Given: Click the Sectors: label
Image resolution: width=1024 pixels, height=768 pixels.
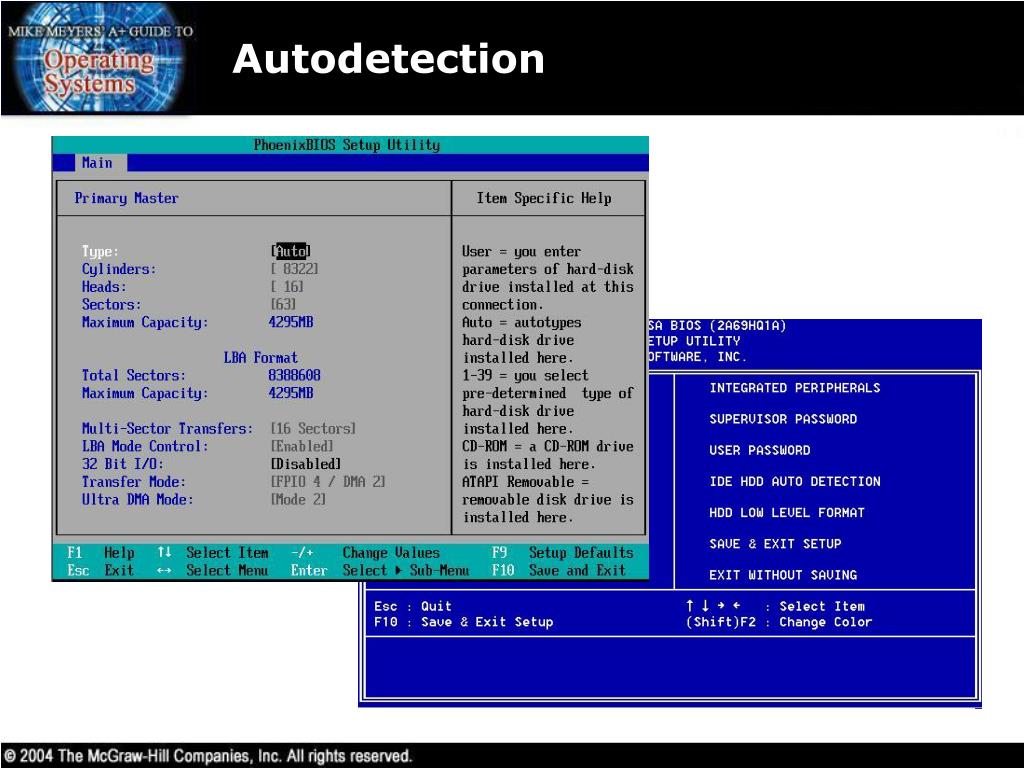Looking at the screenshot, I should [x=112, y=304].
